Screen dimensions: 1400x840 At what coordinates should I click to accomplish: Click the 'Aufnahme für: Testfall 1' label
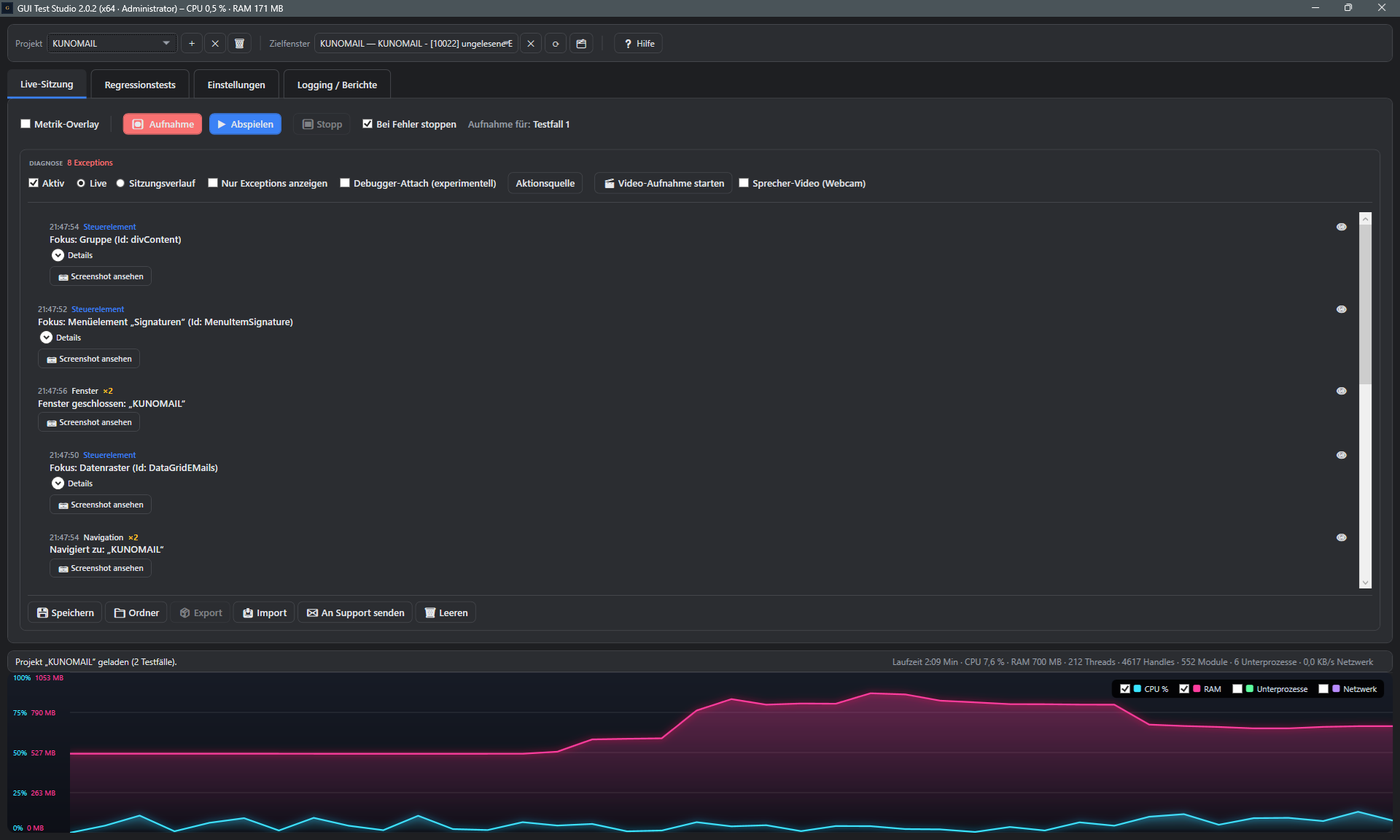[518, 124]
